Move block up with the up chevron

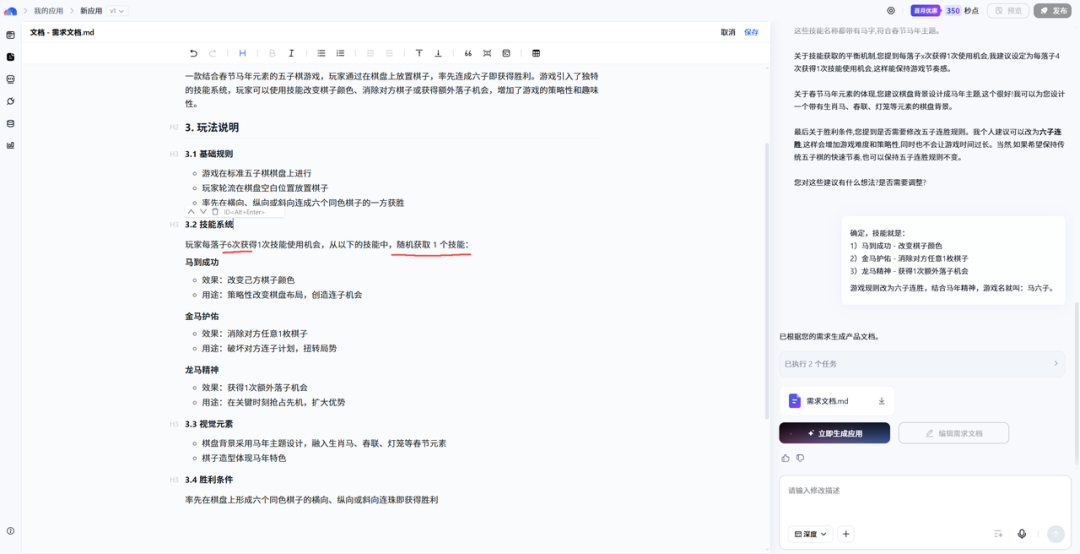tap(191, 212)
